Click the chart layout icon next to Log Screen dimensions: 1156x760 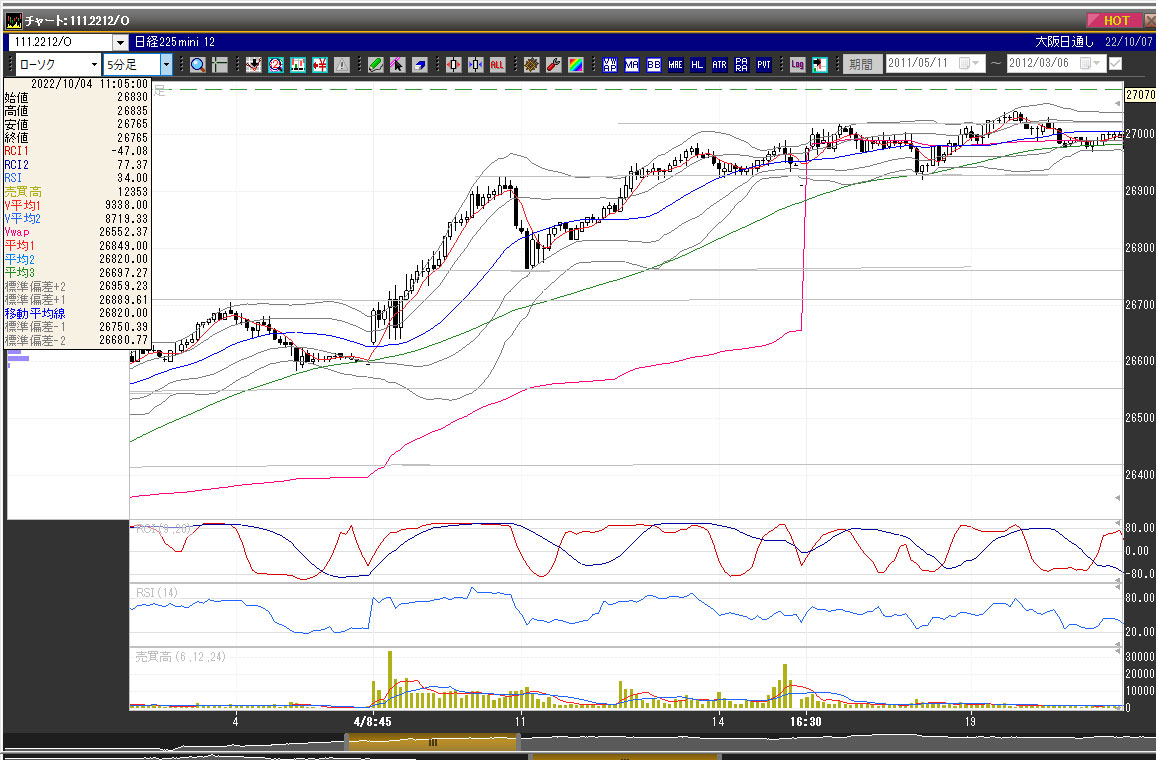(819, 65)
